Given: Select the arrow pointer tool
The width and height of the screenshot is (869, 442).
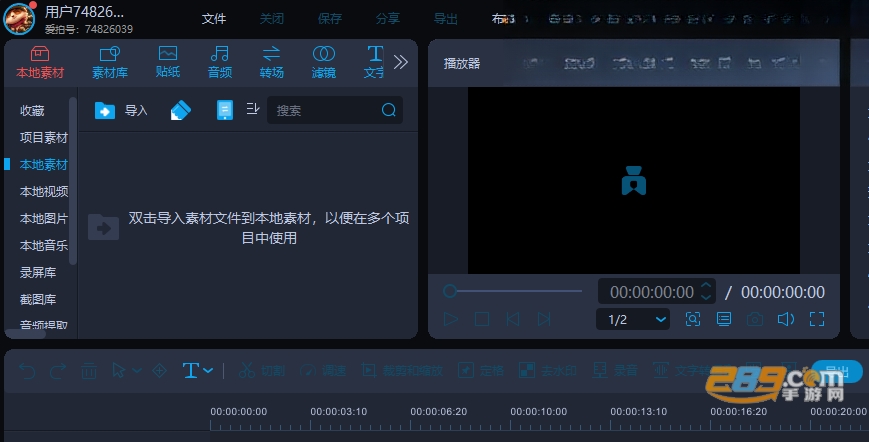Looking at the screenshot, I should coord(118,371).
